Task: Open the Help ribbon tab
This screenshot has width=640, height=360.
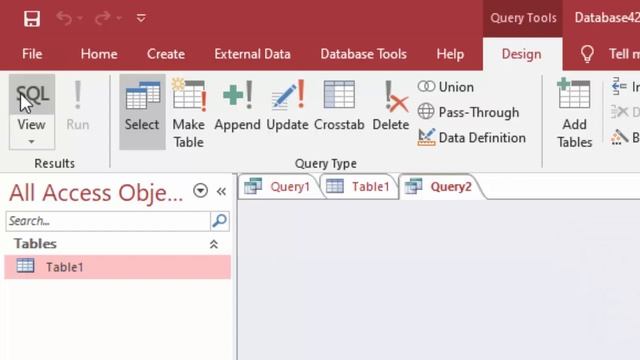Action: coord(450,54)
